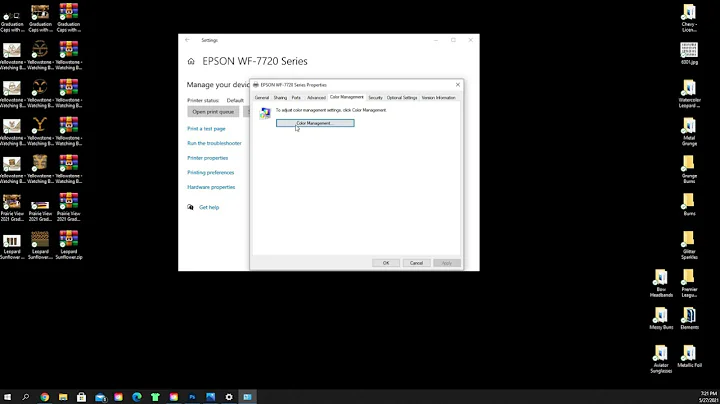Screen dimensions: 720x404
Task: Open Printing preferences in Settings
Action: [210, 173]
